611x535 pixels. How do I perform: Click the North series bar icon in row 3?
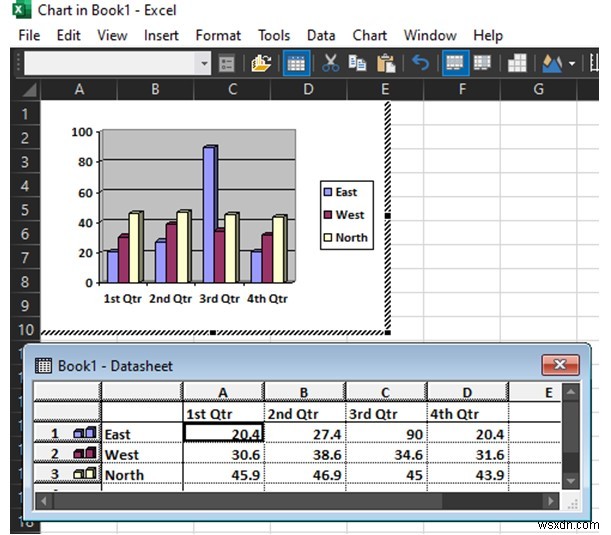click(x=85, y=474)
